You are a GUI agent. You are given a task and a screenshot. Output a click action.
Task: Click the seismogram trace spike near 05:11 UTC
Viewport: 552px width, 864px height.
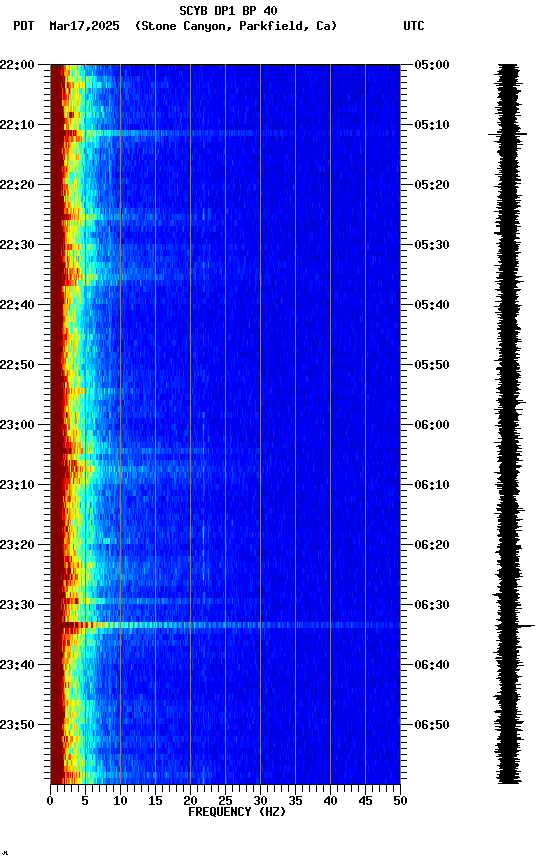click(507, 134)
